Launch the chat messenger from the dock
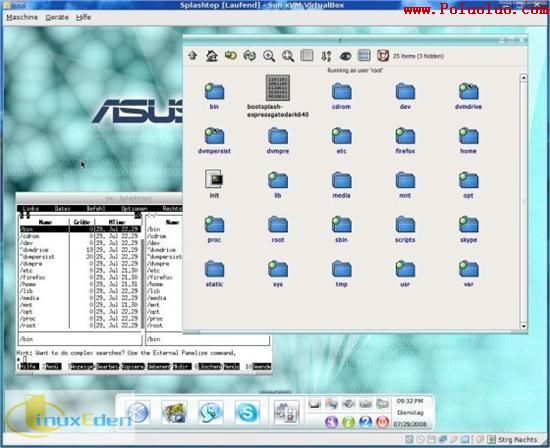550x448 pixels. (x=211, y=412)
